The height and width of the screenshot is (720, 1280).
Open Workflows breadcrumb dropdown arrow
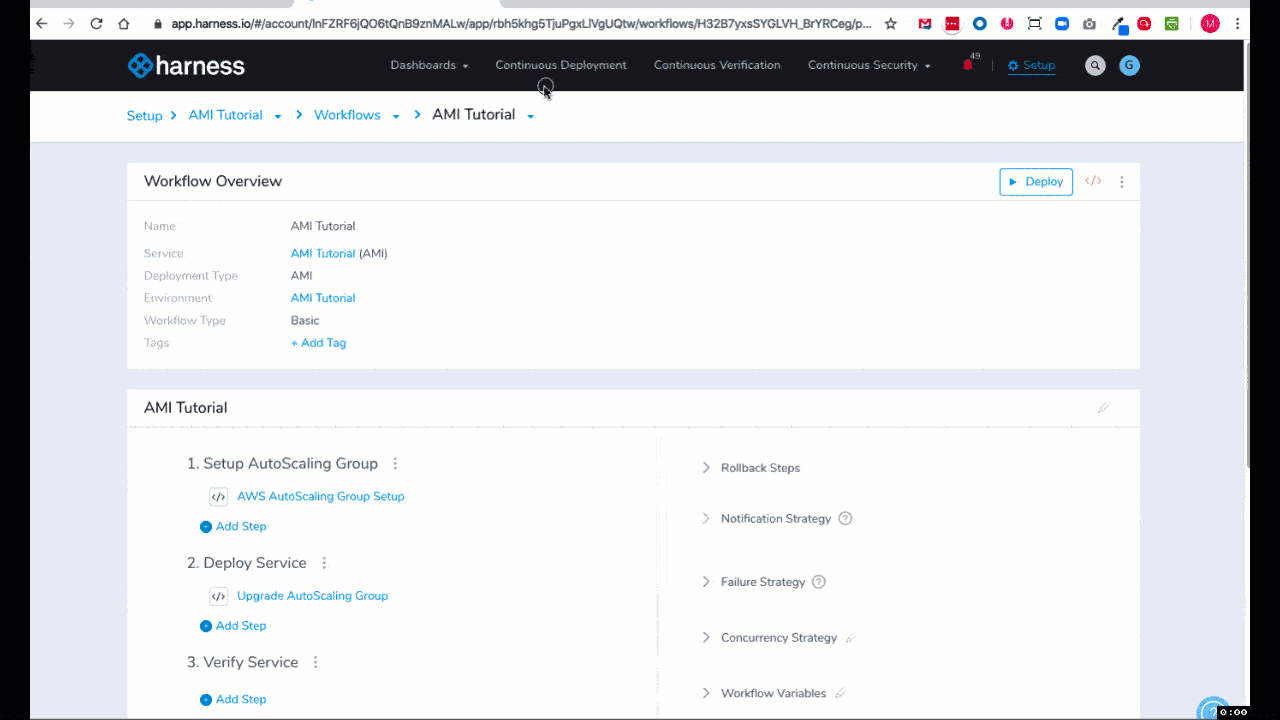[396, 116]
